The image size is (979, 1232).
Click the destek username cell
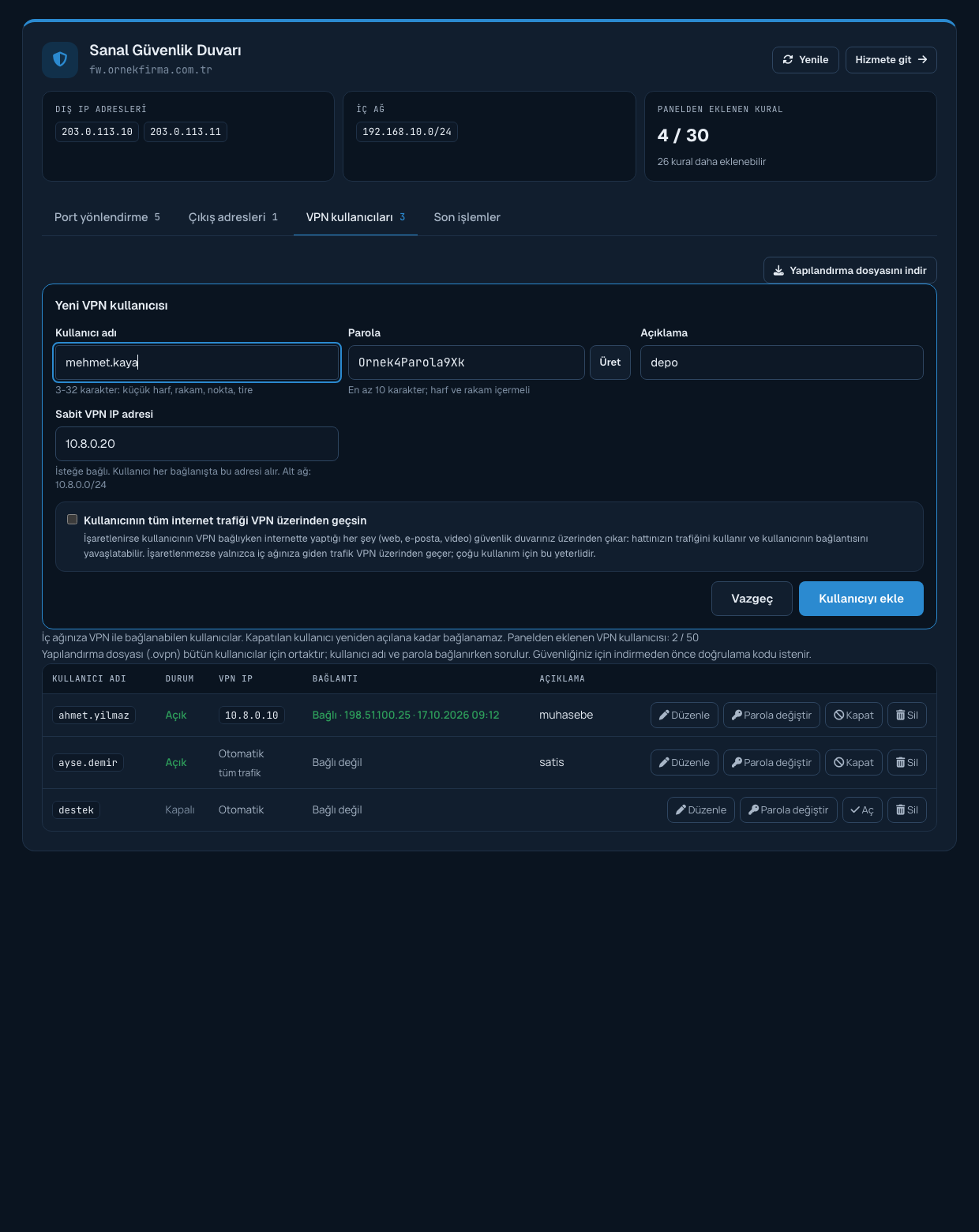76,810
